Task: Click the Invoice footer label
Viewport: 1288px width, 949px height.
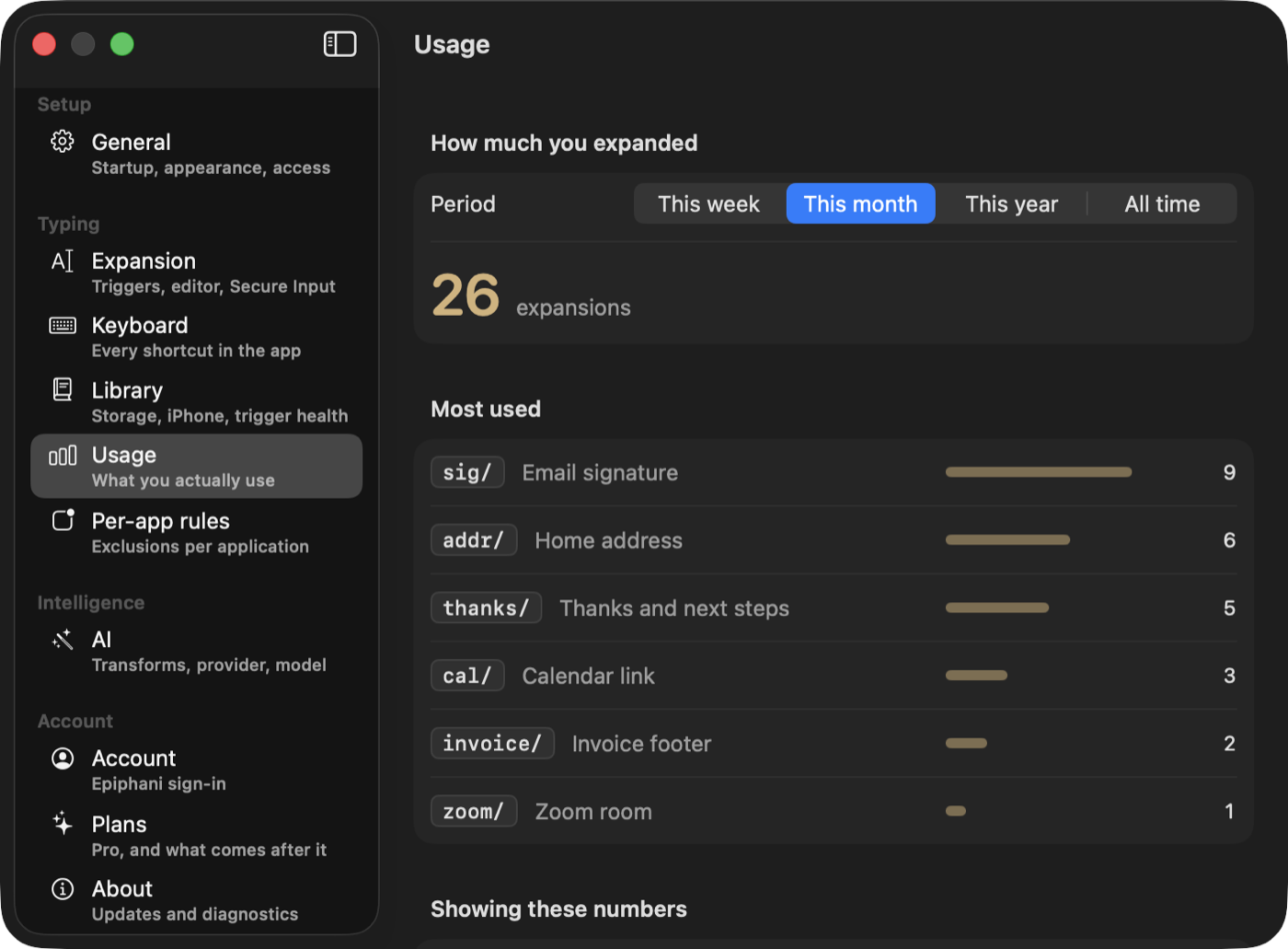Action: [x=641, y=743]
